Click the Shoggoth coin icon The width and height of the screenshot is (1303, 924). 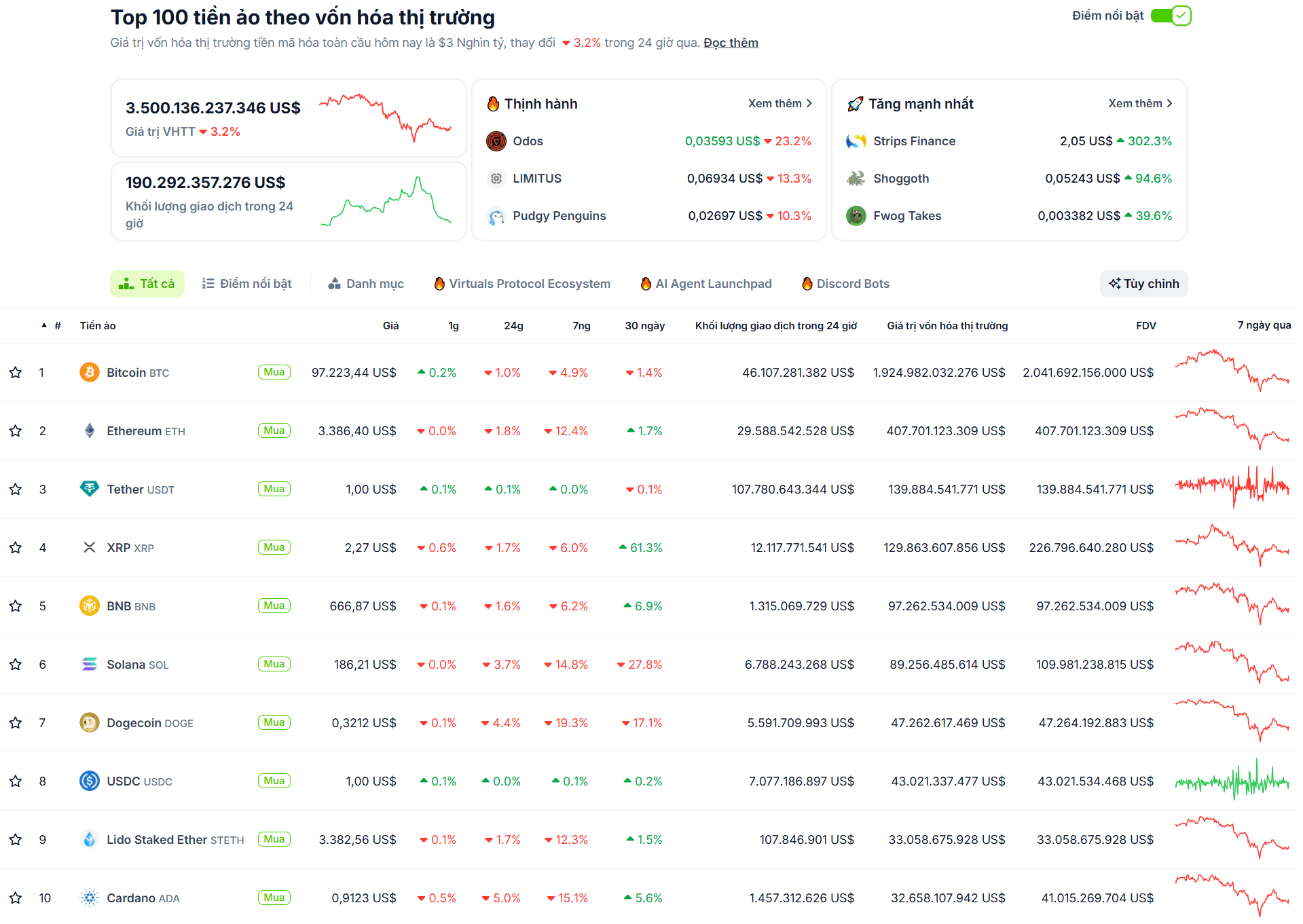[x=856, y=179]
